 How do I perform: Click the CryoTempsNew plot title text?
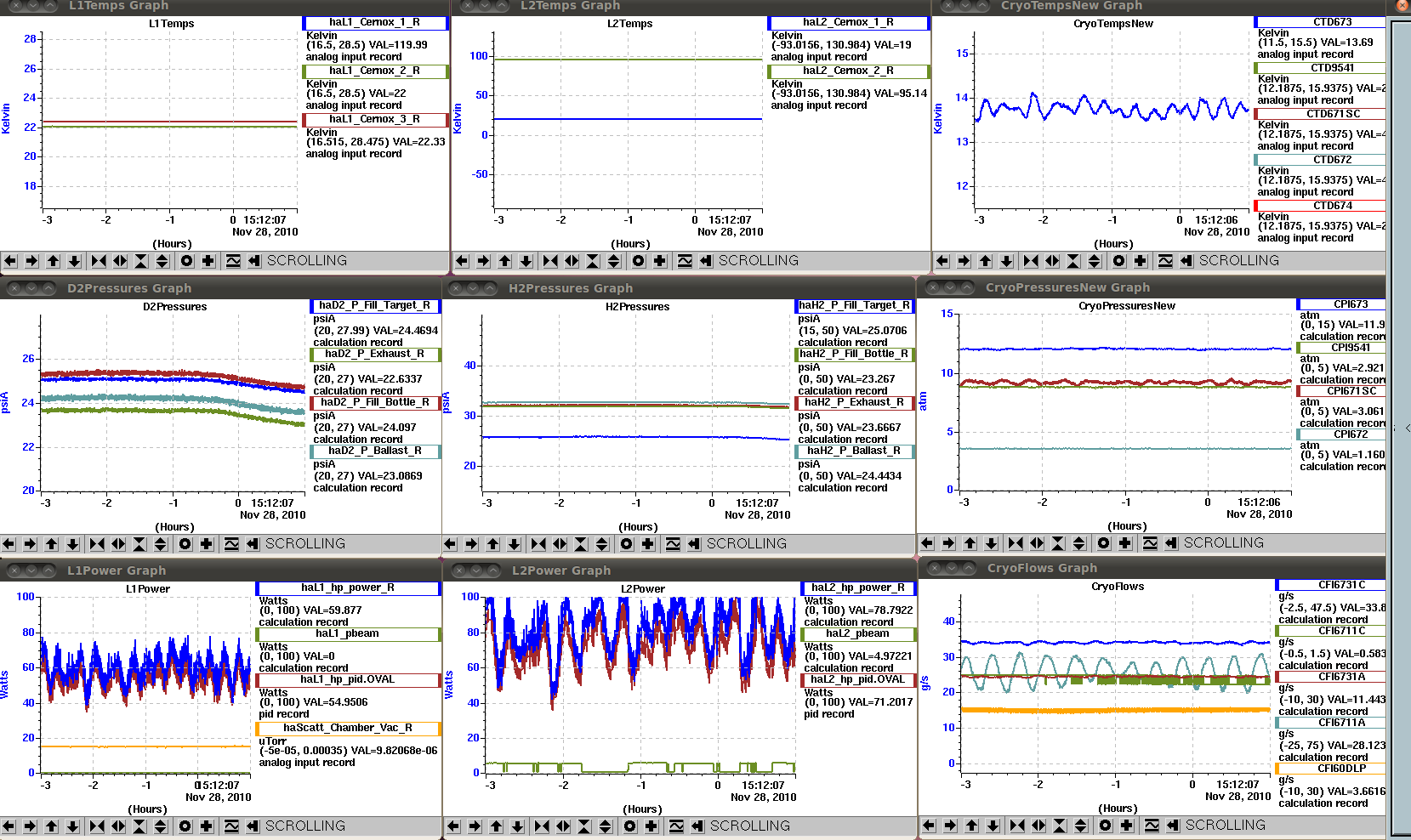tap(1113, 24)
